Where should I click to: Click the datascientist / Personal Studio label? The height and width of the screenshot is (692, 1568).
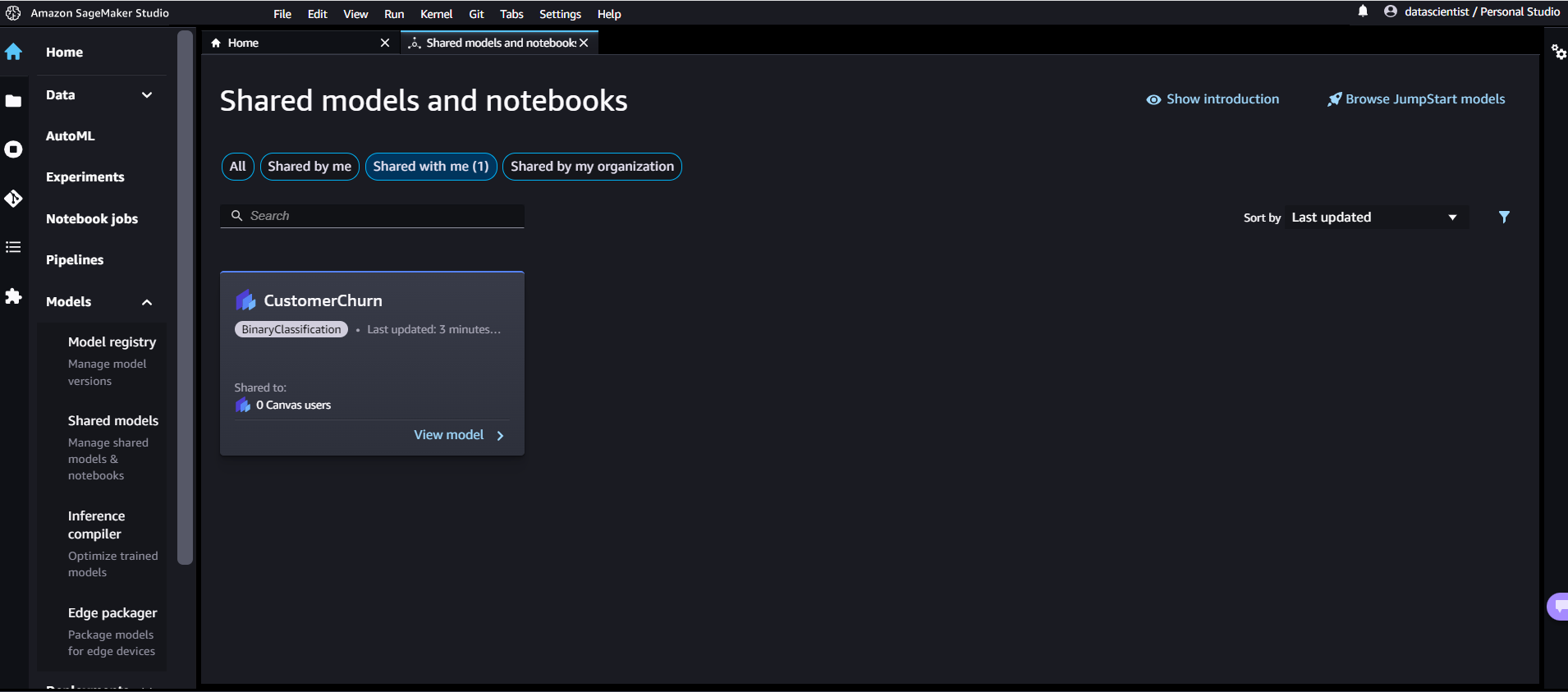pos(1482,11)
